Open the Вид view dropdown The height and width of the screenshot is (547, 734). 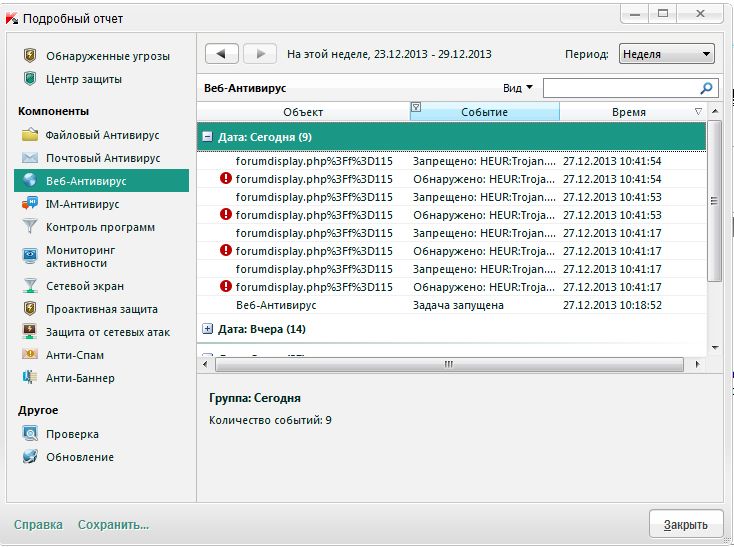click(x=517, y=88)
